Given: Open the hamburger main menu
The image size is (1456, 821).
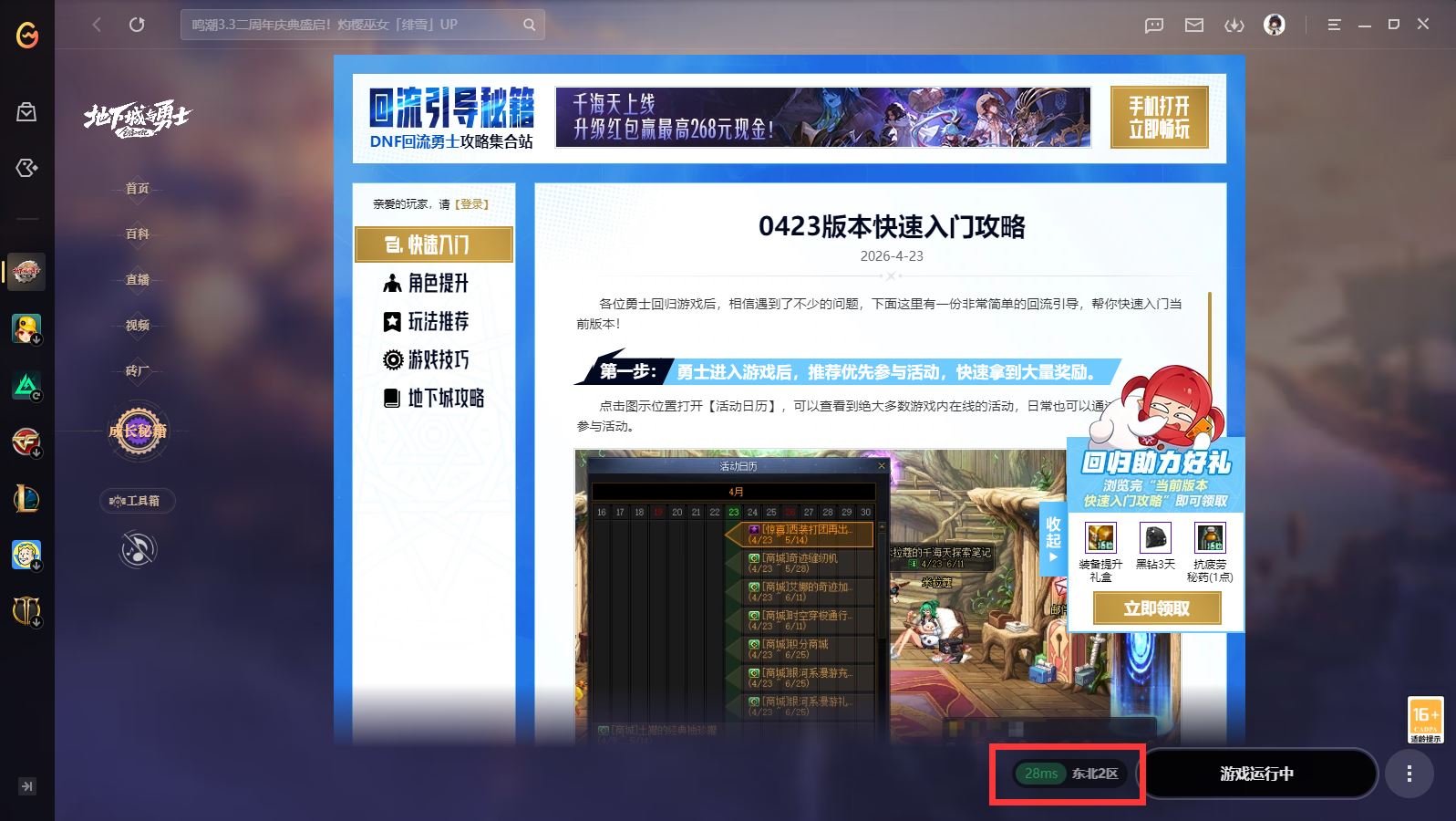Looking at the screenshot, I should (x=1334, y=25).
